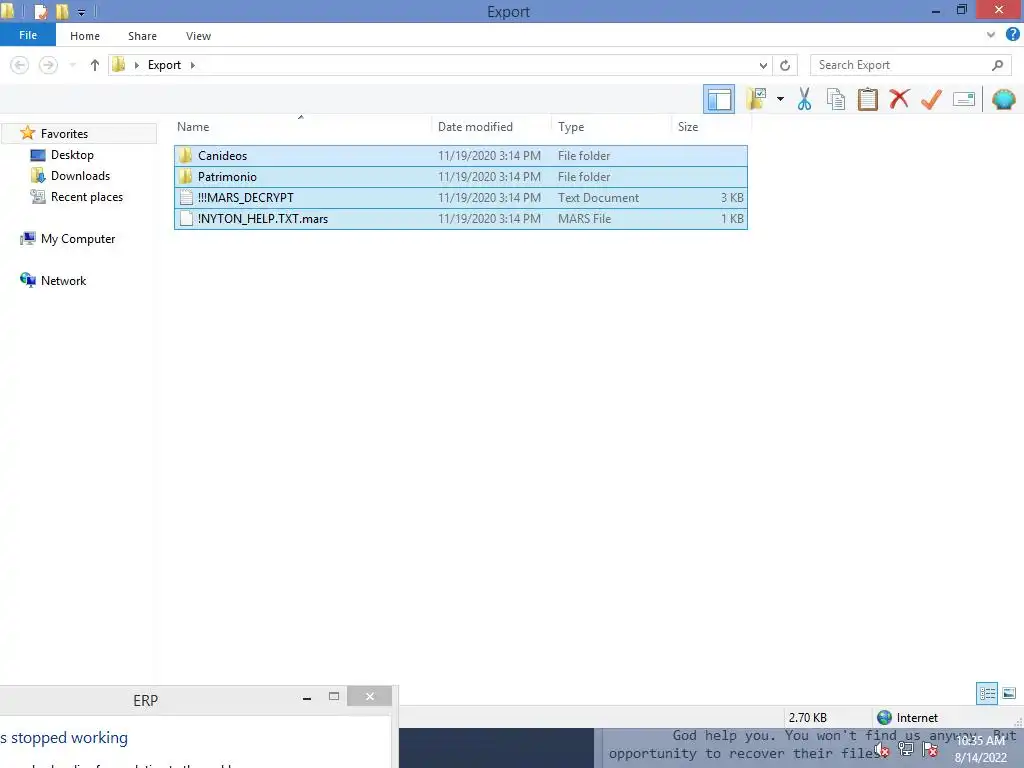The height and width of the screenshot is (768, 1024).
Task: Click the orange checkmark icon
Action: coord(931,99)
